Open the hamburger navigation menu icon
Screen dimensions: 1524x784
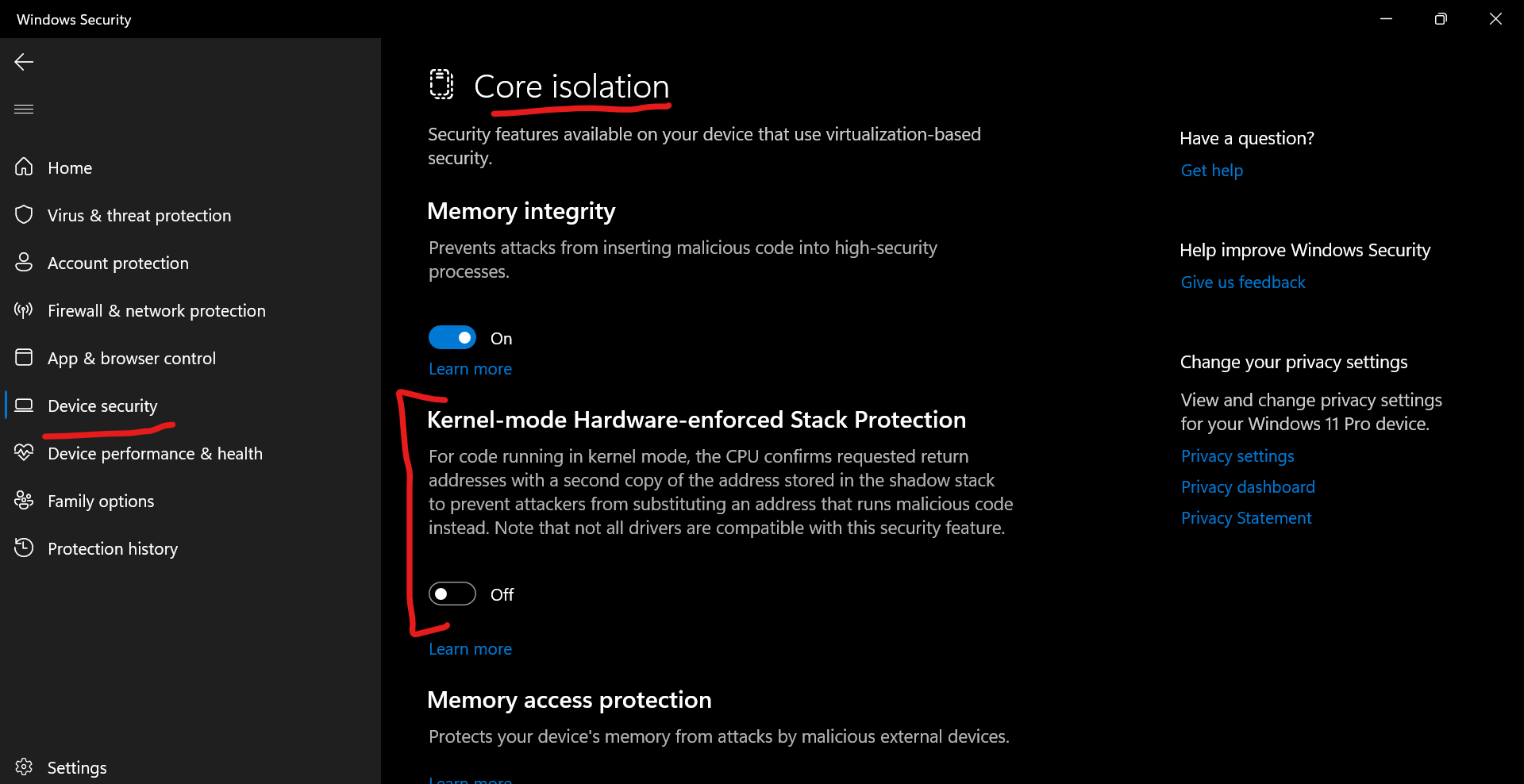click(x=24, y=109)
